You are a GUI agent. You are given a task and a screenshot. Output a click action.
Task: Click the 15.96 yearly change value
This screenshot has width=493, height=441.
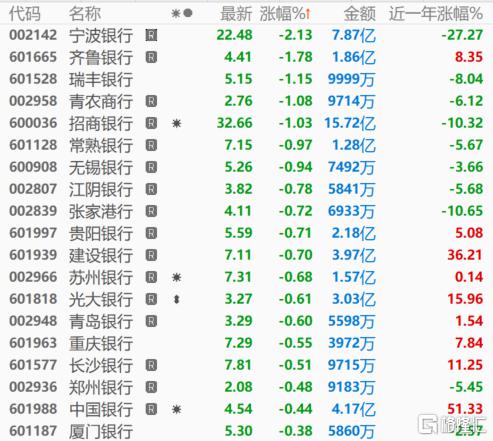[x=465, y=299]
